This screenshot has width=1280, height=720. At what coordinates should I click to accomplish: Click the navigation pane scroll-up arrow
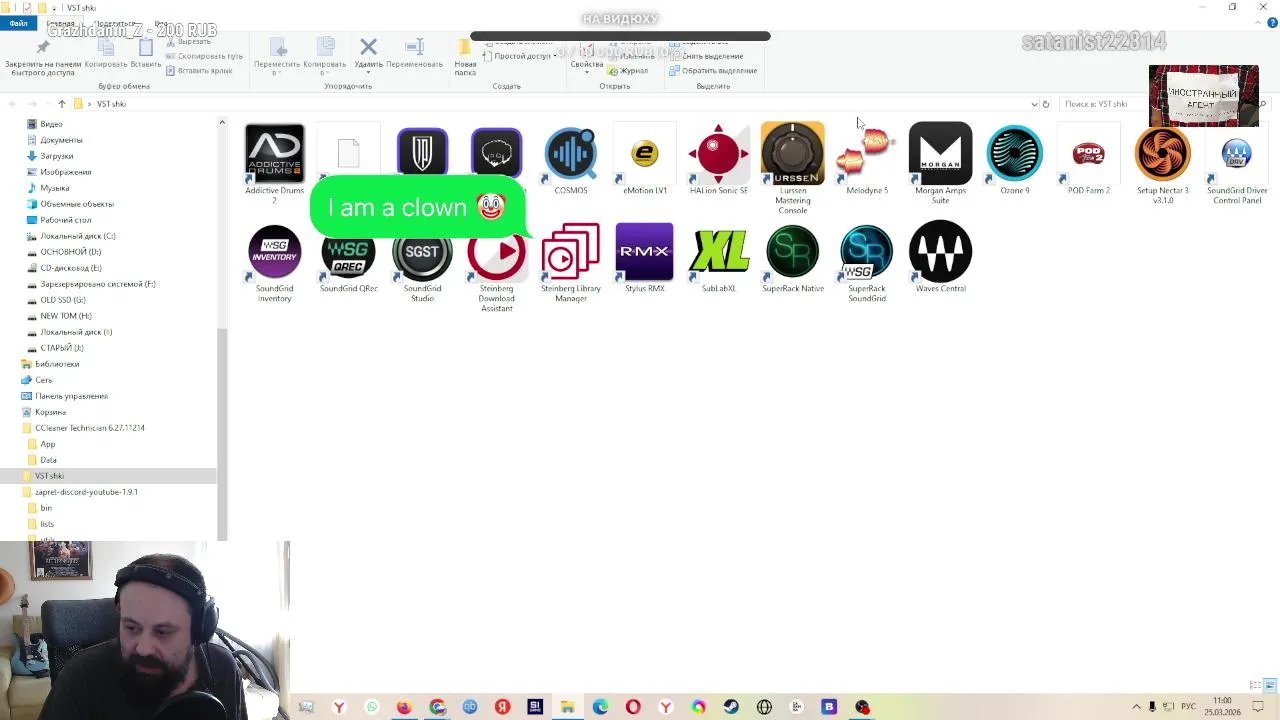pos(222,122)
